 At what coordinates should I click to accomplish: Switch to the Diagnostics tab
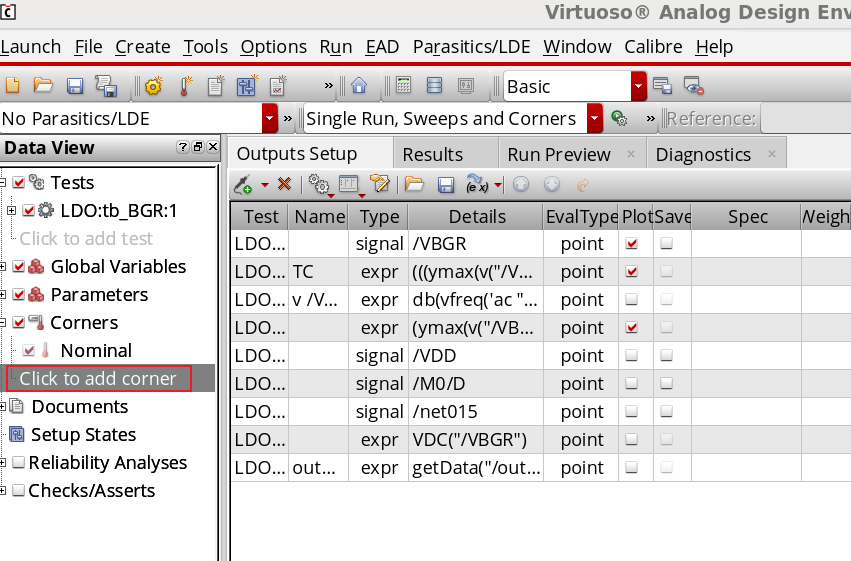pos(703,155)
